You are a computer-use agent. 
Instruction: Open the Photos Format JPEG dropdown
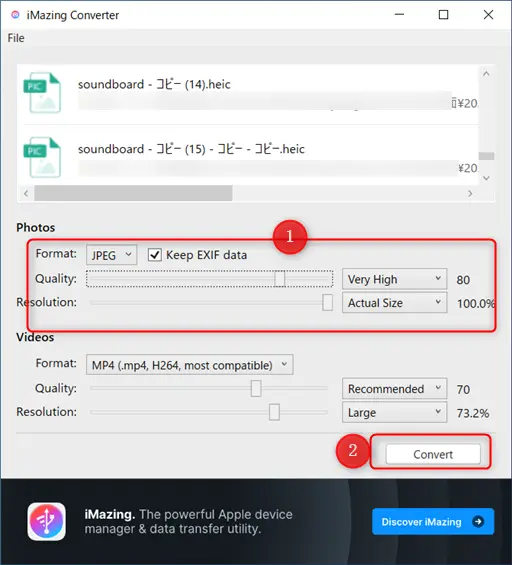click(111, 255)
